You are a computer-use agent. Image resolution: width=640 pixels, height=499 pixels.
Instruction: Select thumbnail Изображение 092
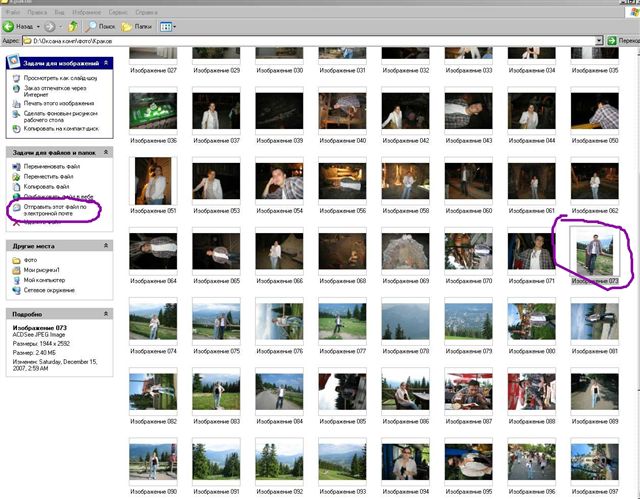[279, 461]
